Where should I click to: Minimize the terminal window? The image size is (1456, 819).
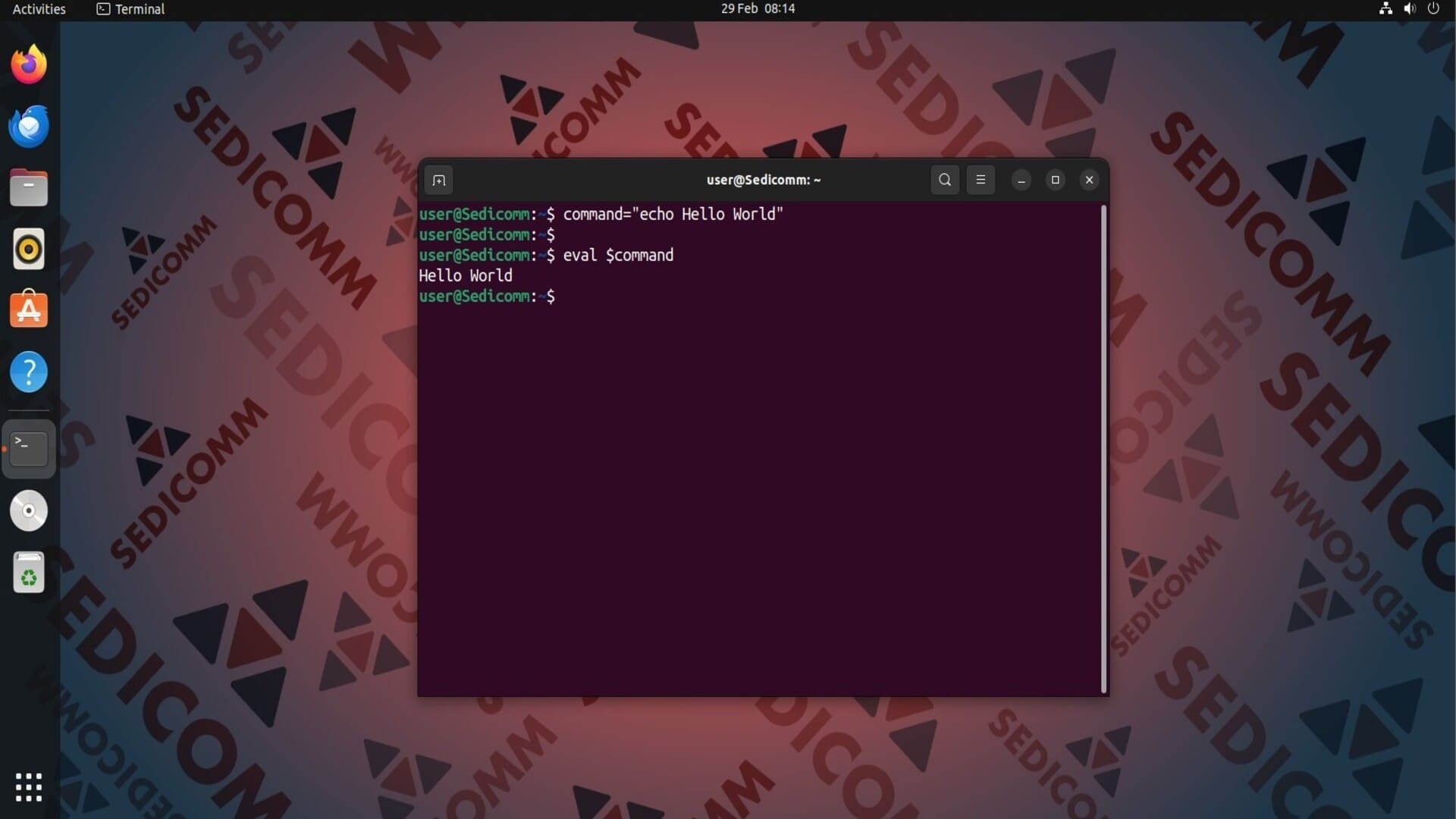(x=1021, y=180)
